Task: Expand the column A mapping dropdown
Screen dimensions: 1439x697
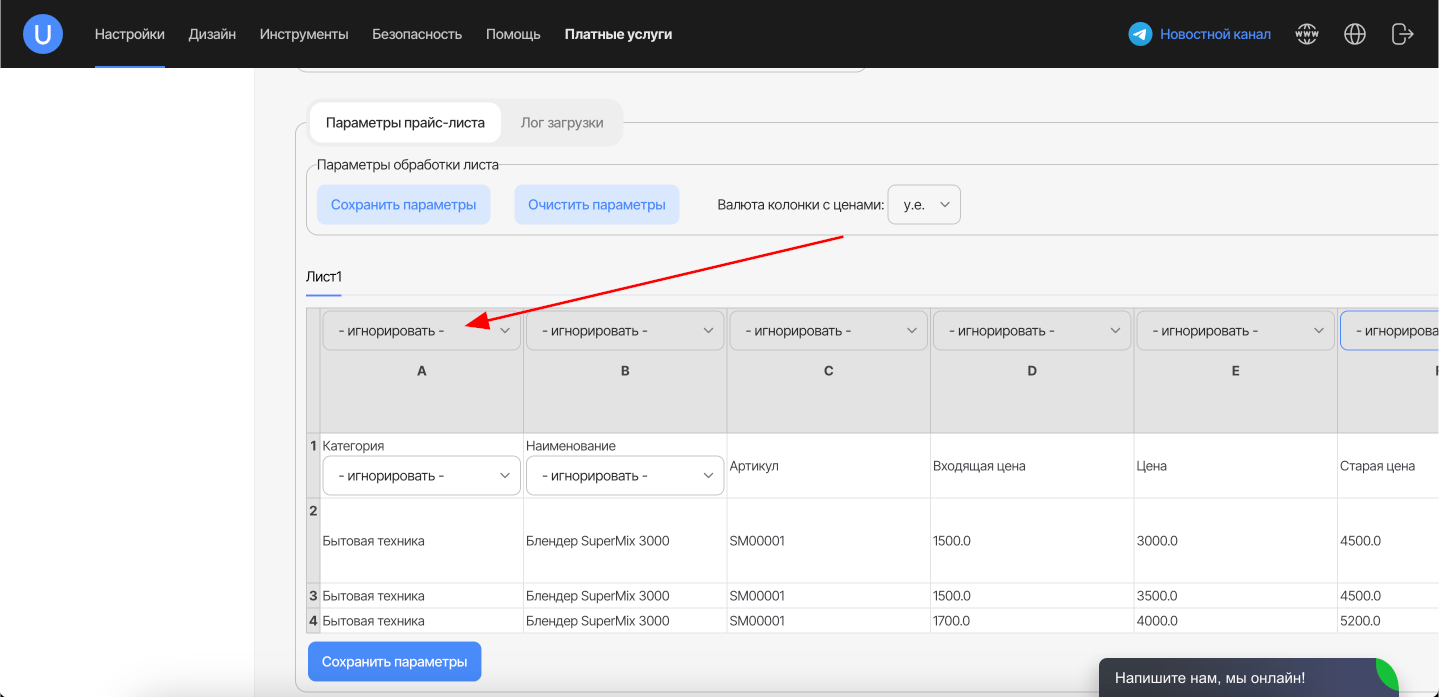Action: [421, 331]
